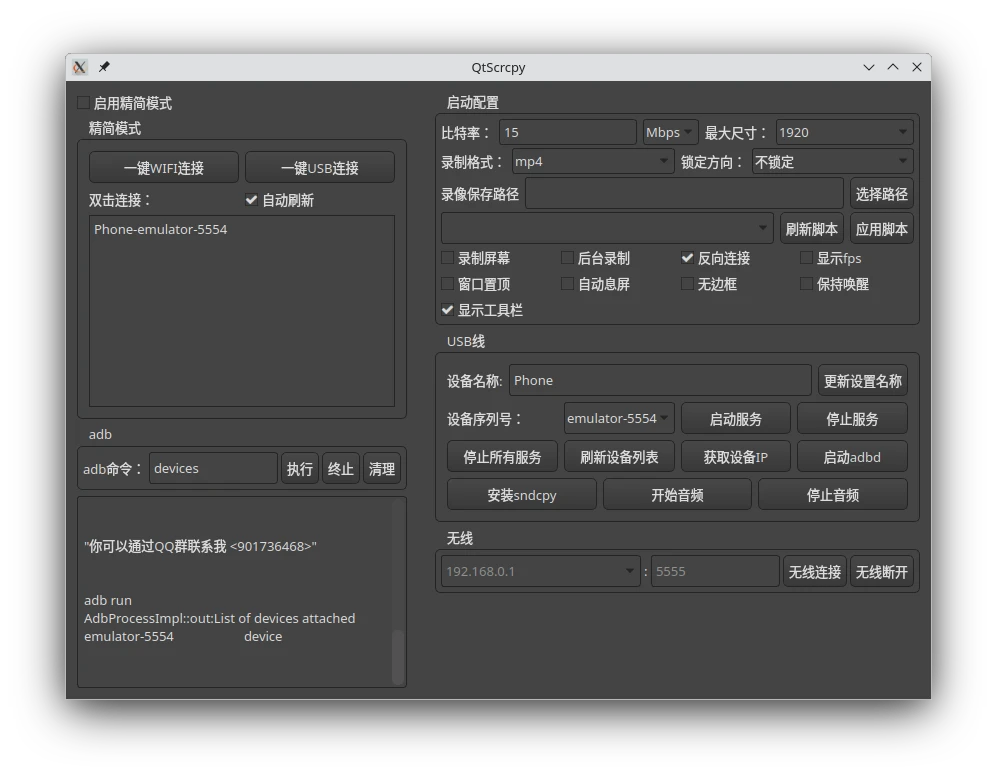Click the 安装sndcpy button
This screenshot has width=997, height=777.
tap(521, 494)
